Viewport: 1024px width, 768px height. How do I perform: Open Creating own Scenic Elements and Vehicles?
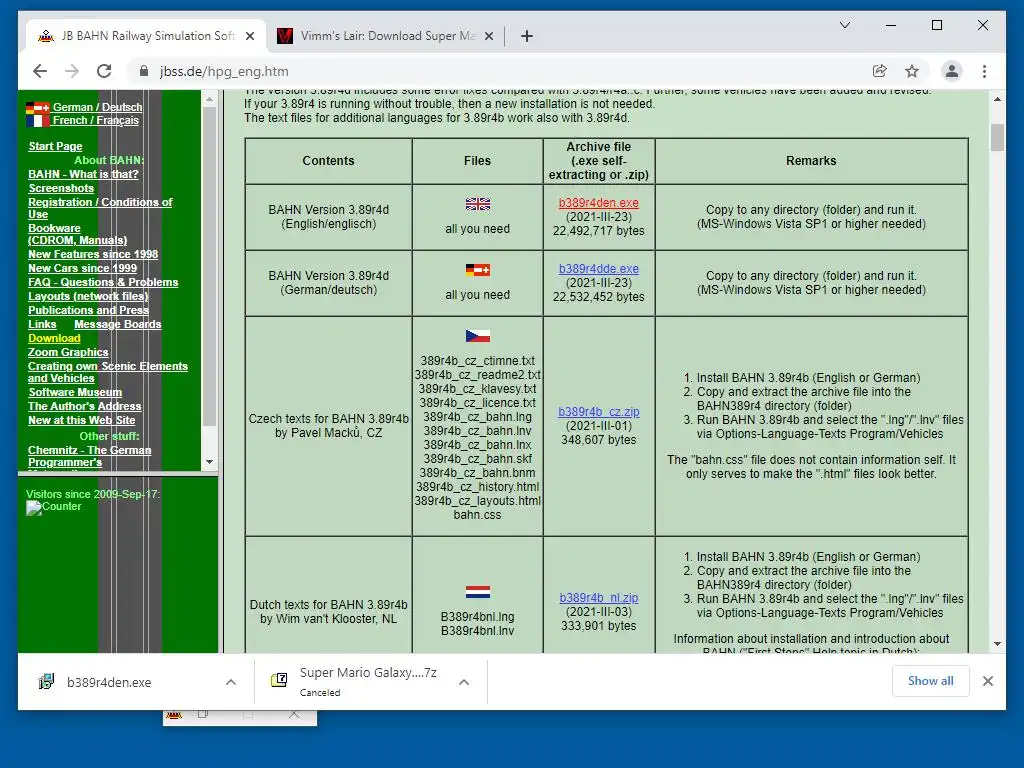(108, 372)
